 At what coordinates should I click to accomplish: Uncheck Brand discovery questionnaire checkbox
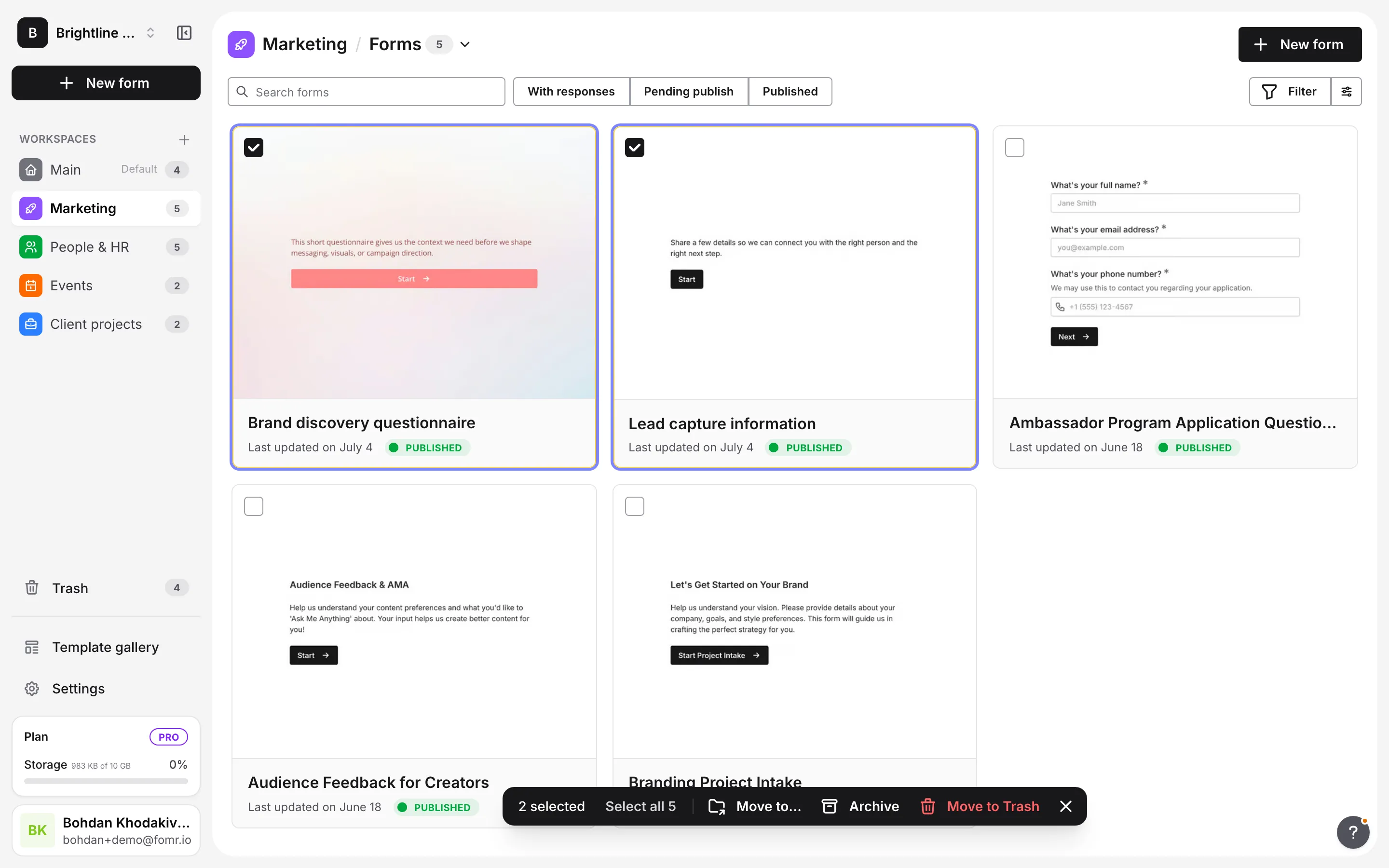coord(254,148)
